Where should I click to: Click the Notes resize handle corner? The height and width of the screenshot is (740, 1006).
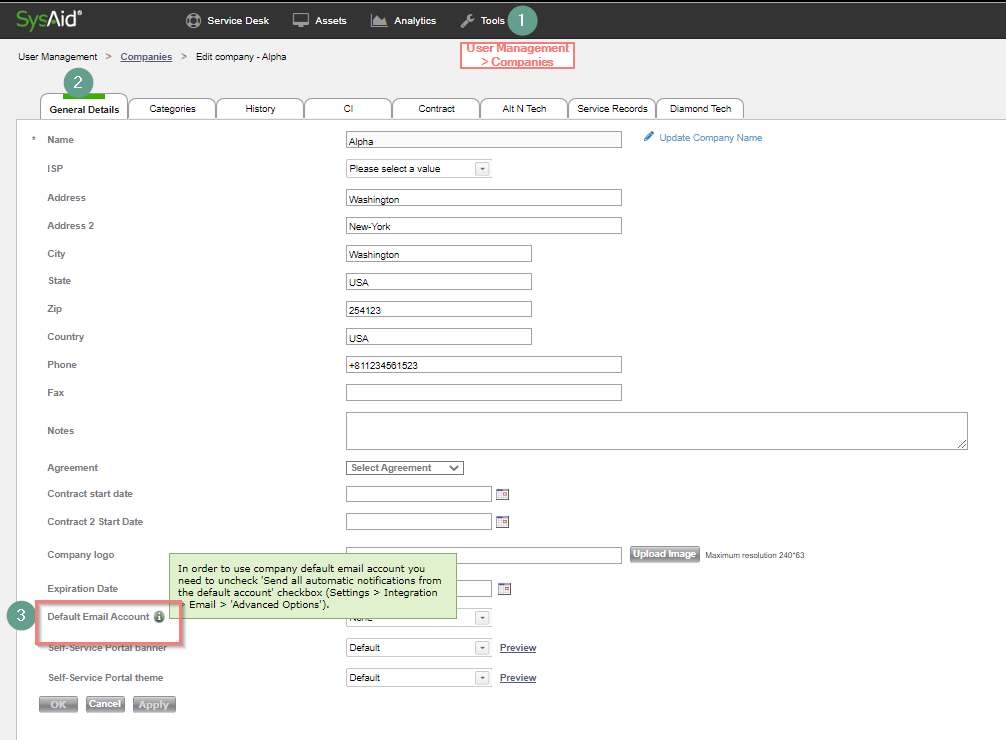(x=962, y=444)
